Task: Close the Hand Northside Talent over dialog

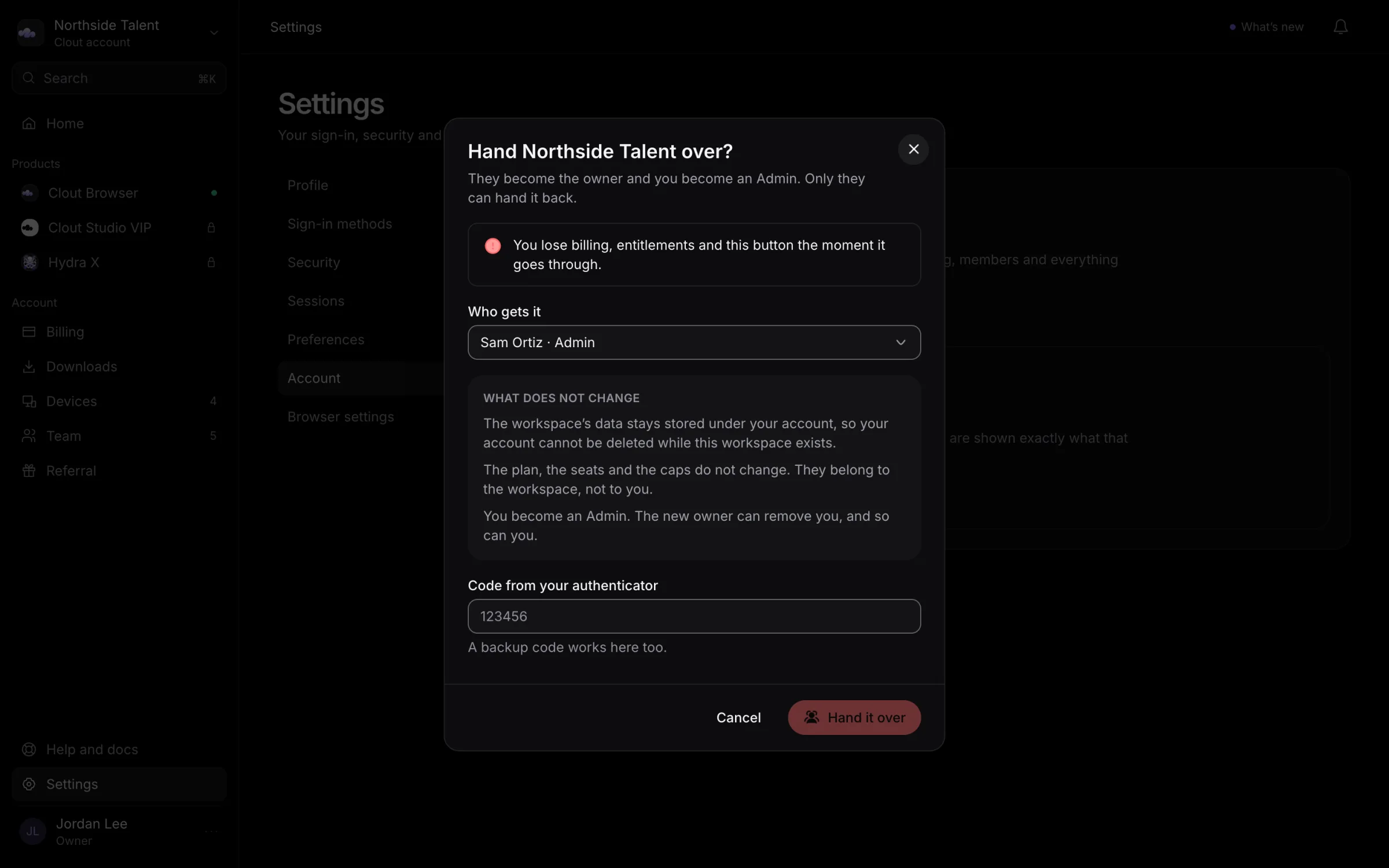Action: [913, 149]
